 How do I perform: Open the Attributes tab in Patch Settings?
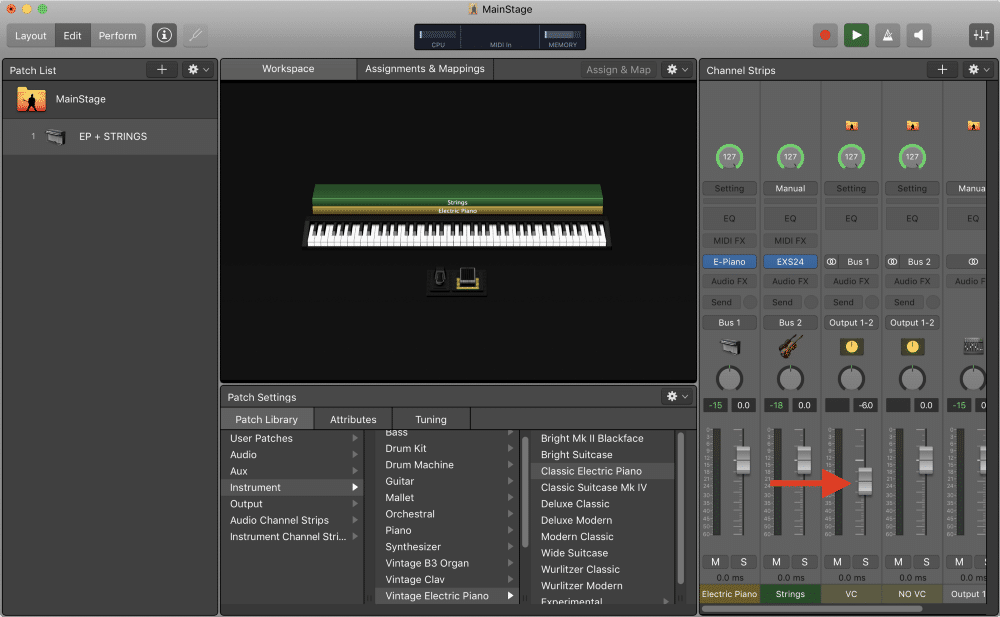[x=353, y=419]
